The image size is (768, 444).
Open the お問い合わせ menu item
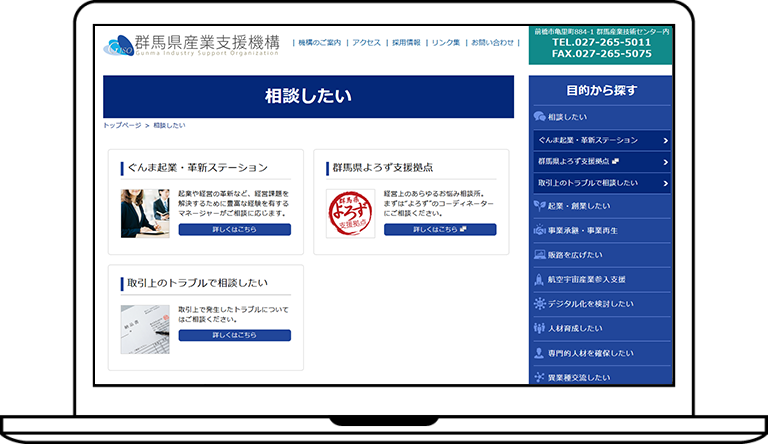492,43
